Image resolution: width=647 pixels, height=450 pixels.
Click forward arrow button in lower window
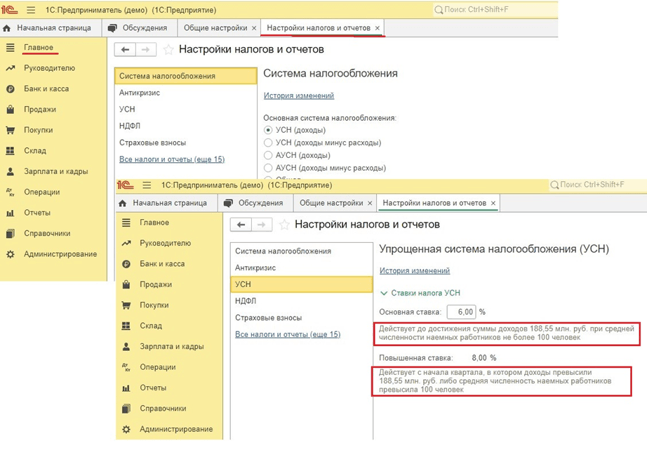tap(262, 224)
